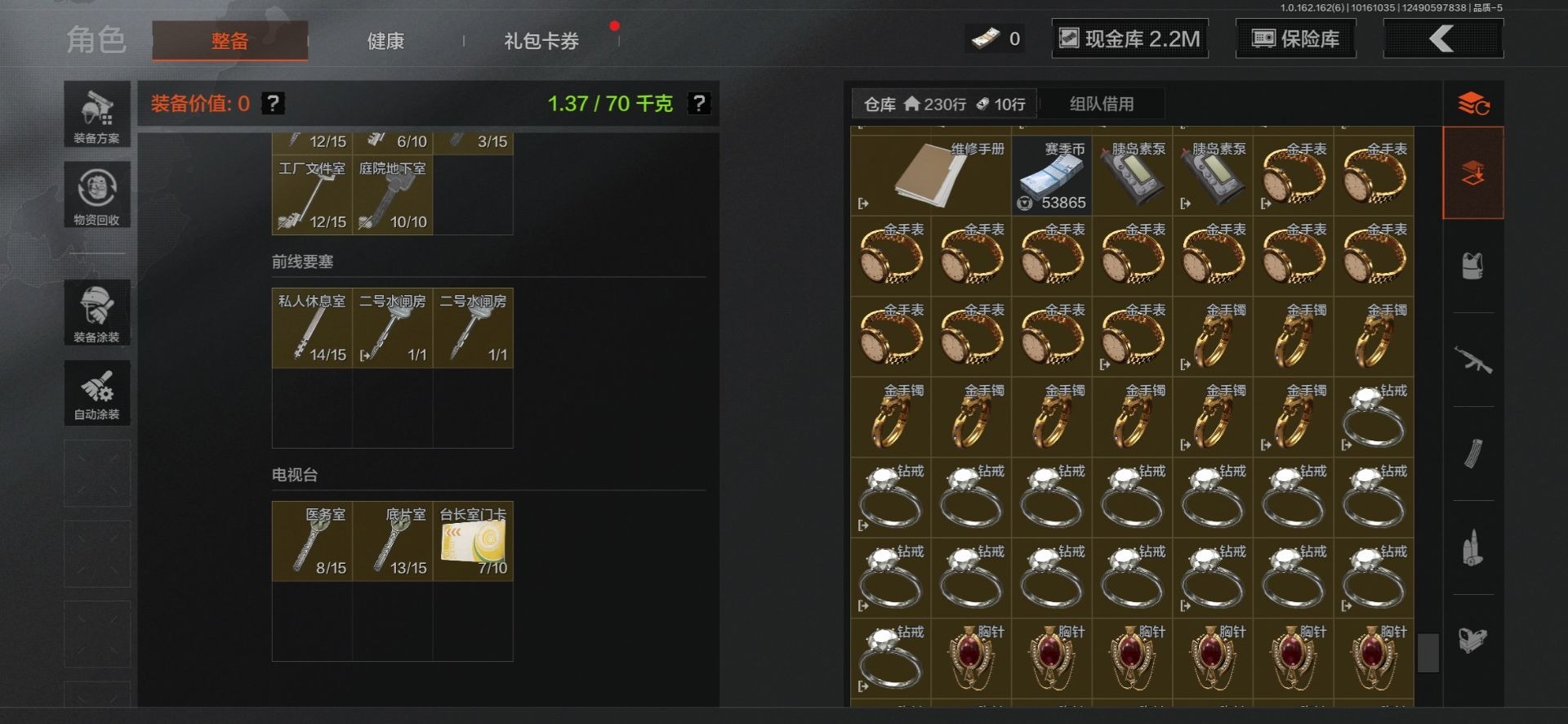Click help icon next to weight display
1568x724 pixels.
tap(698, 104)
